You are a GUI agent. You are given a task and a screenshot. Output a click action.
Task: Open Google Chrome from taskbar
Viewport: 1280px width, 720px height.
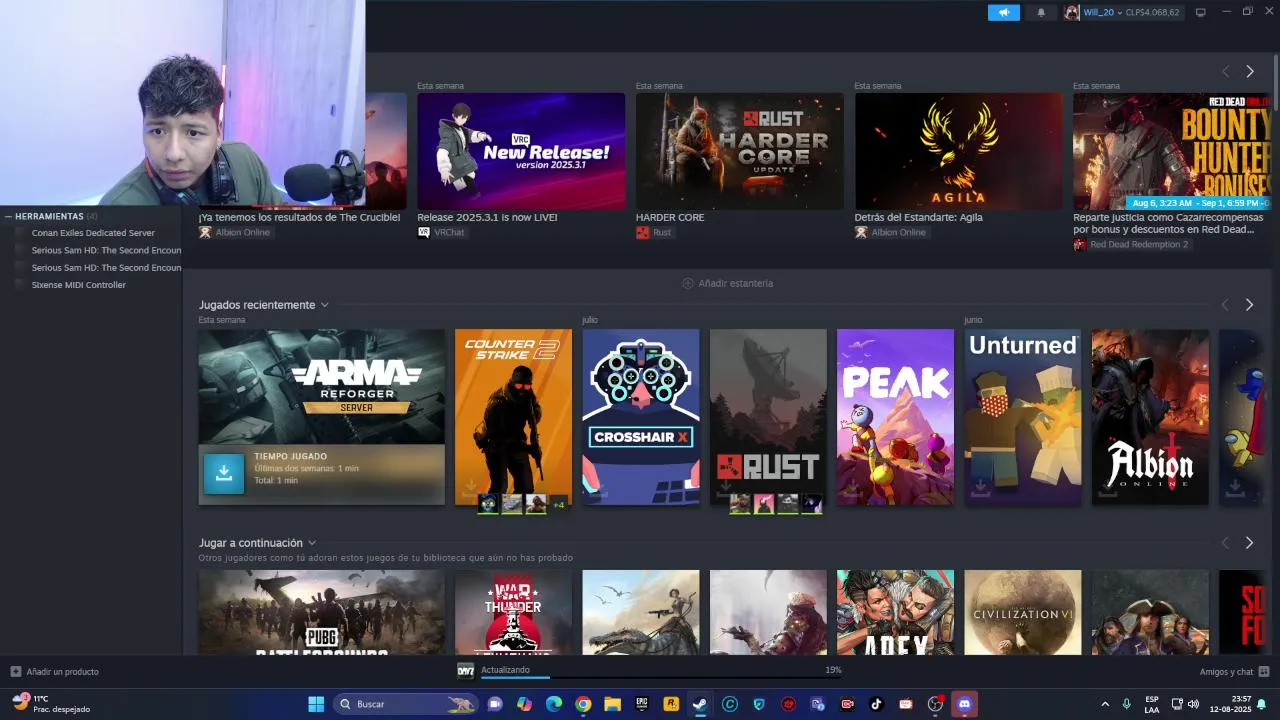click(583, 704)
